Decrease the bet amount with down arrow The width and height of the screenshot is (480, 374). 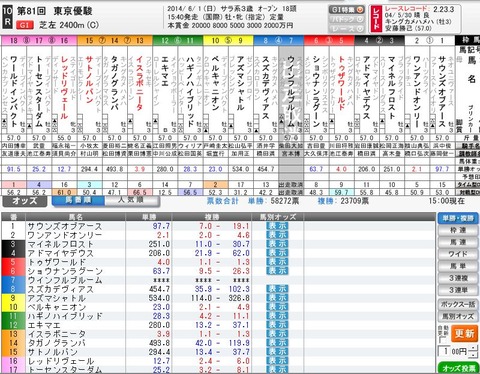(x=473, y=355)
